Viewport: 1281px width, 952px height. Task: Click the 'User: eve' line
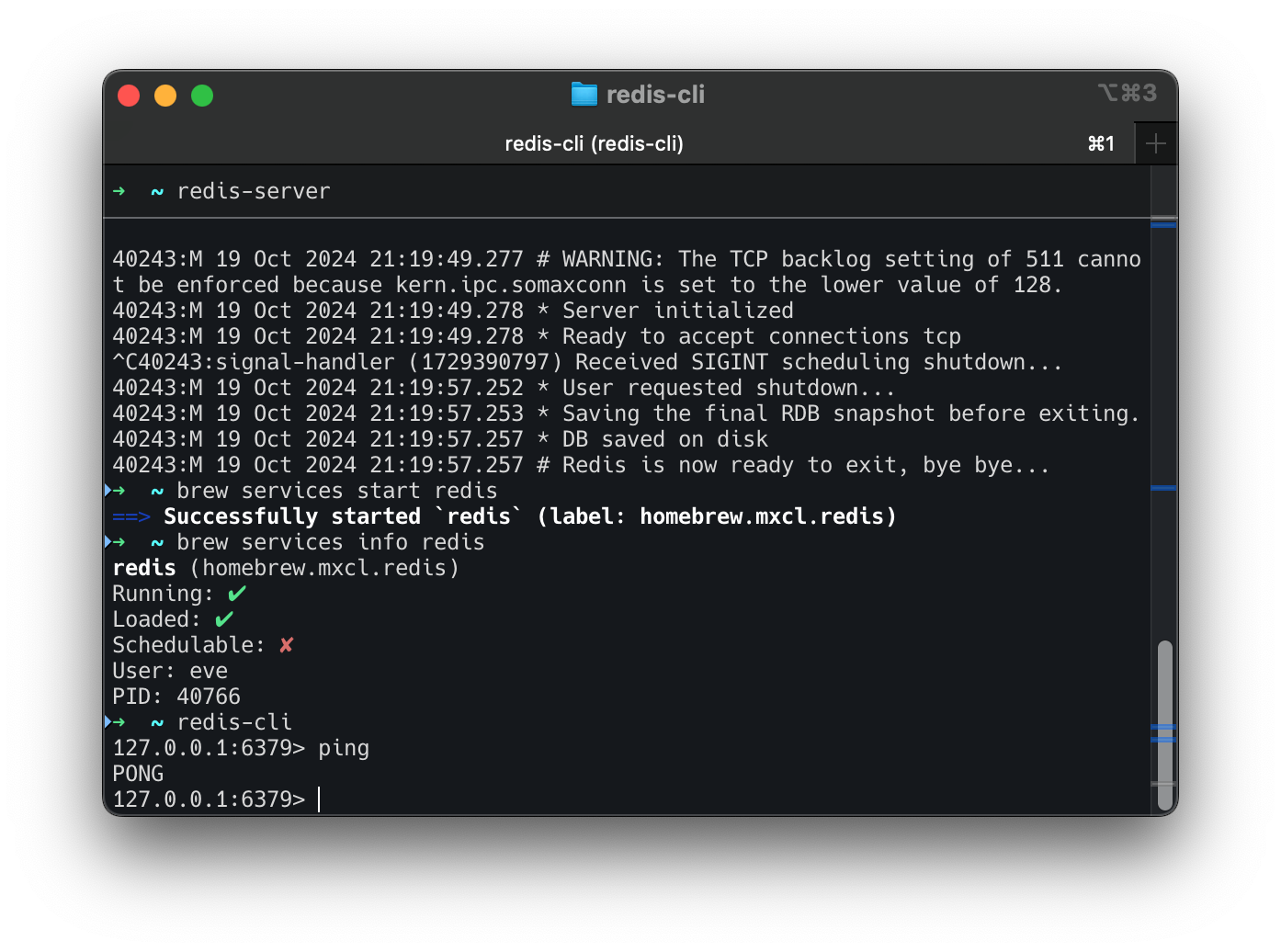tap(170, 671)
